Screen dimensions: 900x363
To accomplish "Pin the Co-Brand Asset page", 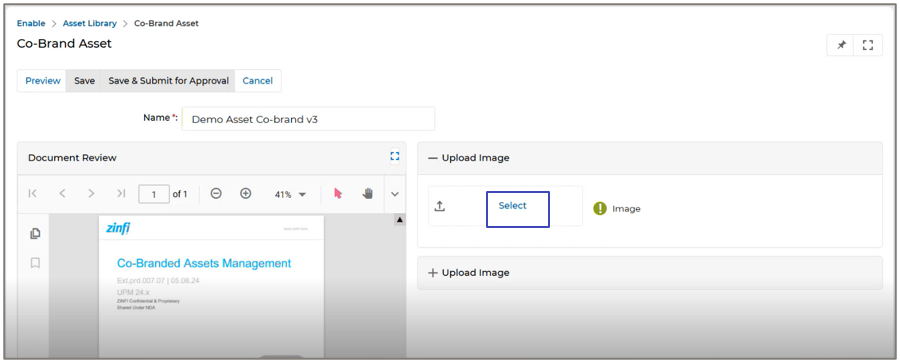I will [841, 45].
